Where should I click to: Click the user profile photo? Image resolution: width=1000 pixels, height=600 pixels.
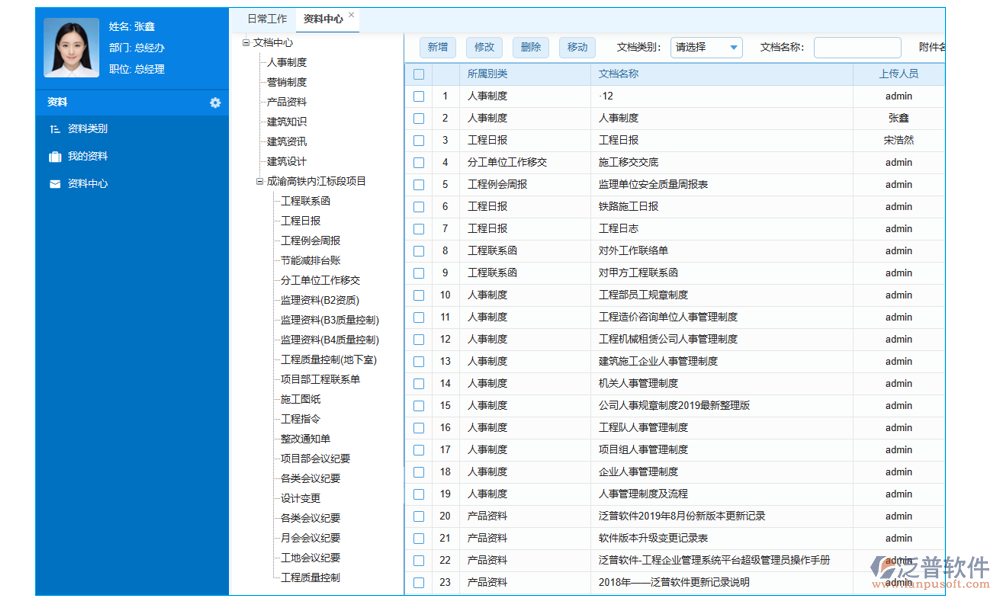click(71, 47)
